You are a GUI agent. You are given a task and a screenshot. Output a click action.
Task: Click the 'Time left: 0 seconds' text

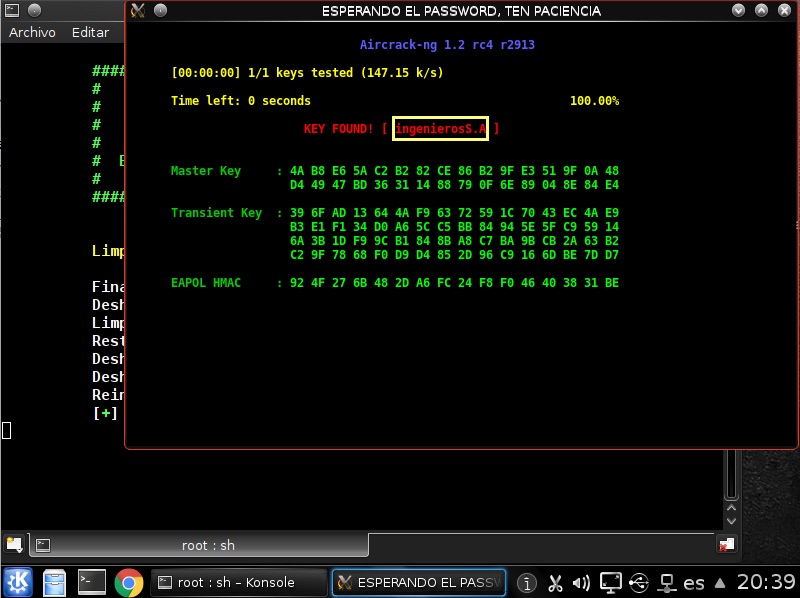point(241,101)
